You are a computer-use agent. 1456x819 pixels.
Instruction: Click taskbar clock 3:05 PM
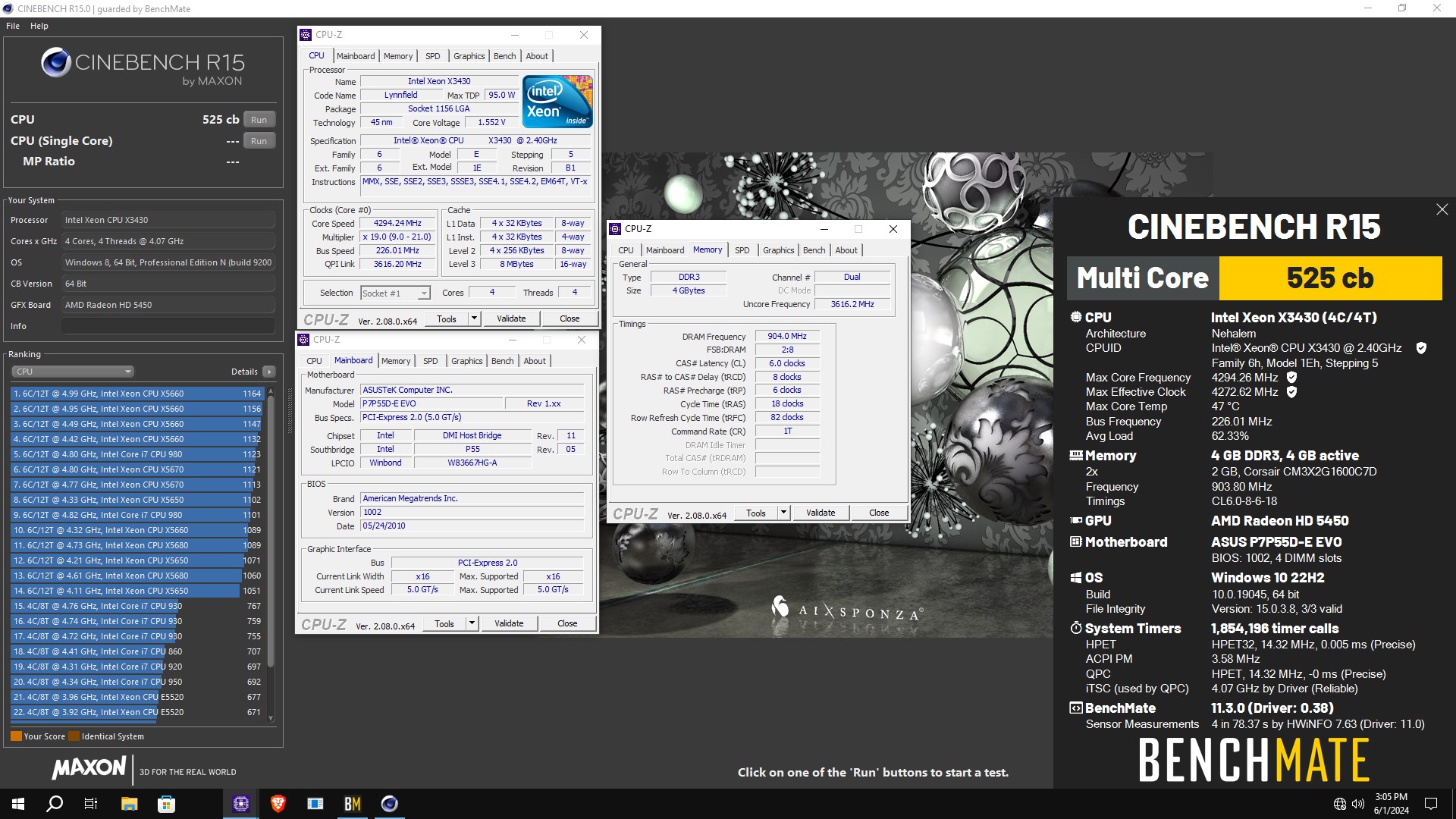[x=1391, y=797]
